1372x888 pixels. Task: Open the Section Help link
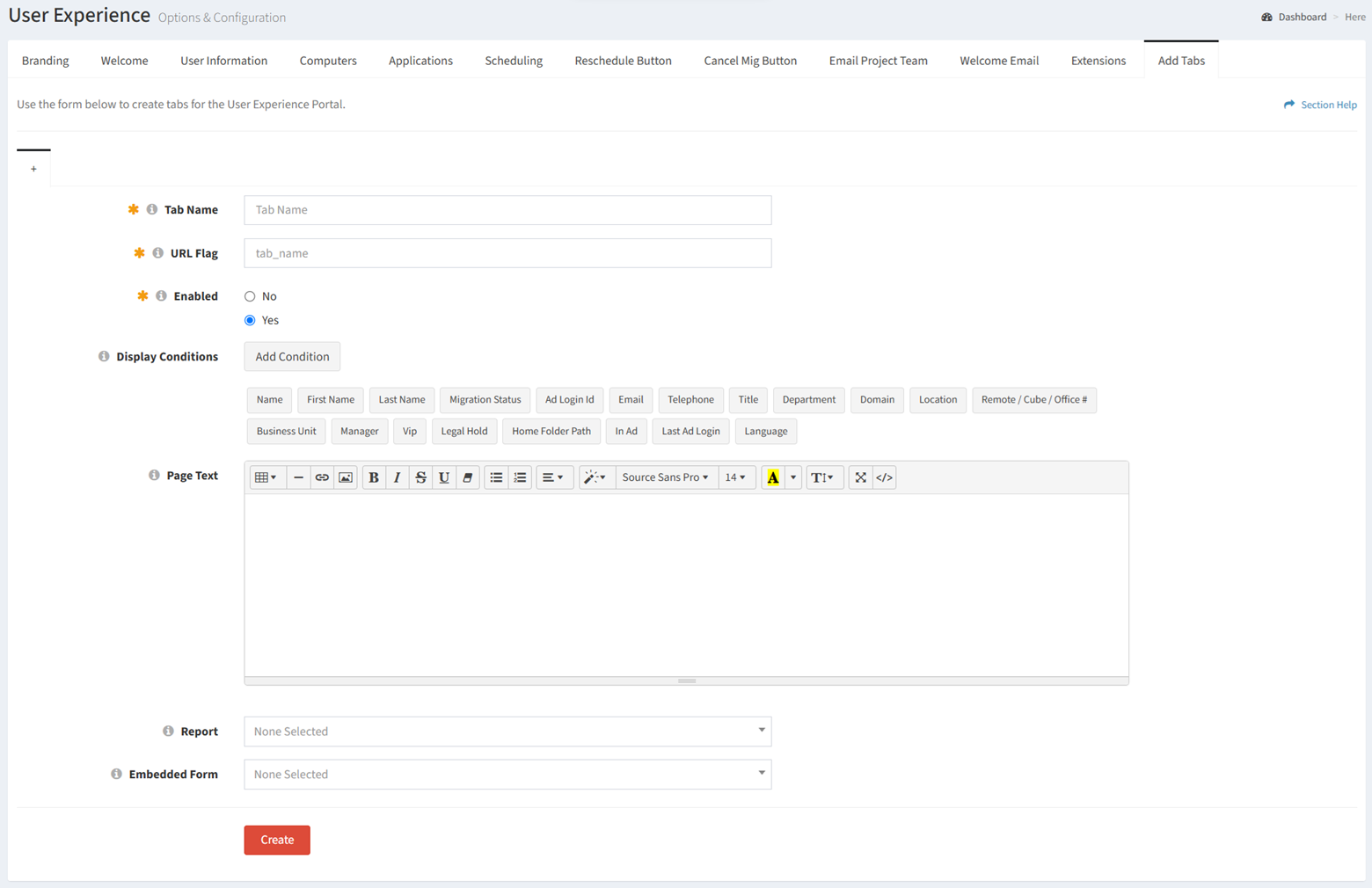1328,105
